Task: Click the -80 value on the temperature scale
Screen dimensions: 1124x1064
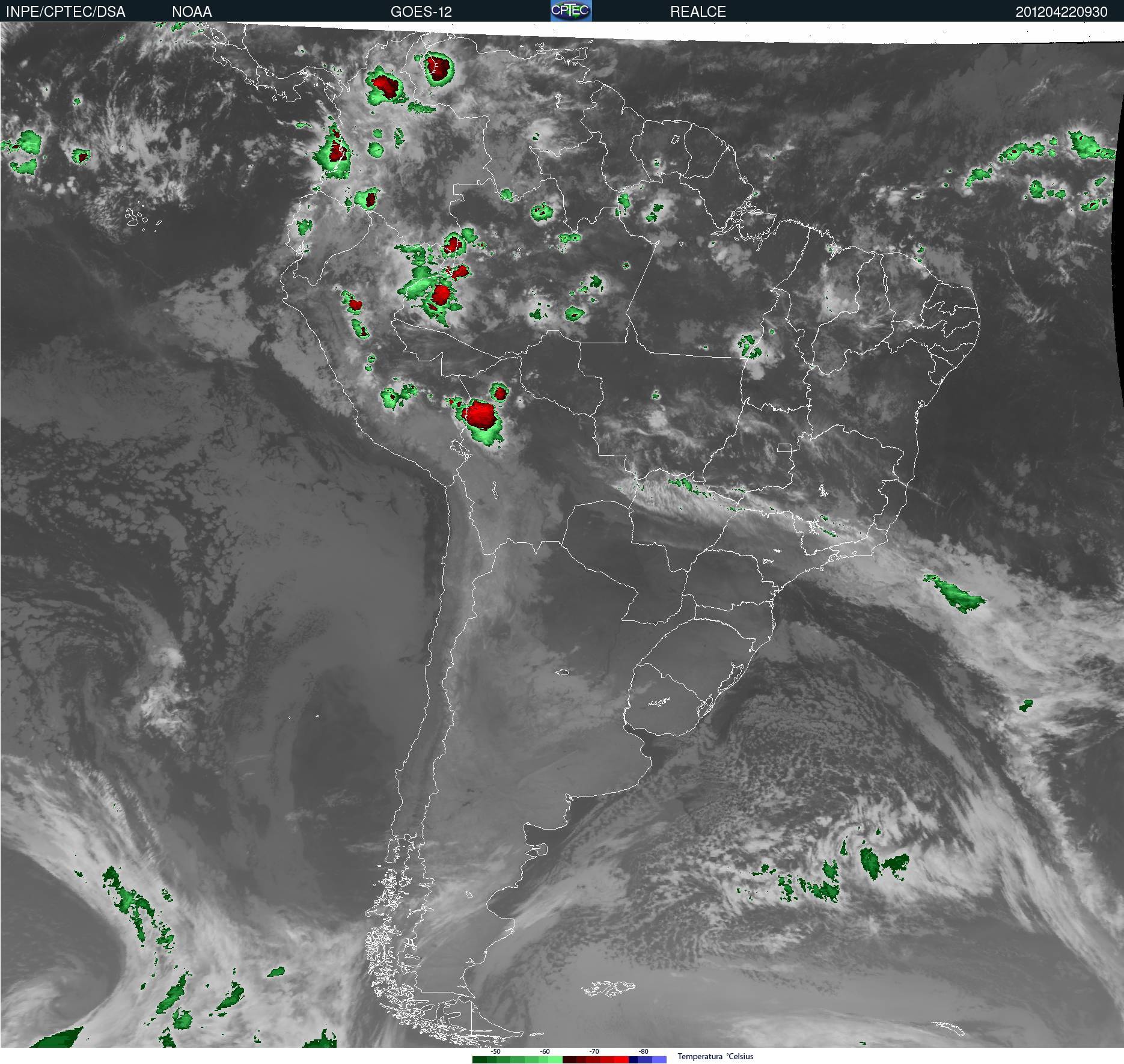Action: click(643, 1052)
